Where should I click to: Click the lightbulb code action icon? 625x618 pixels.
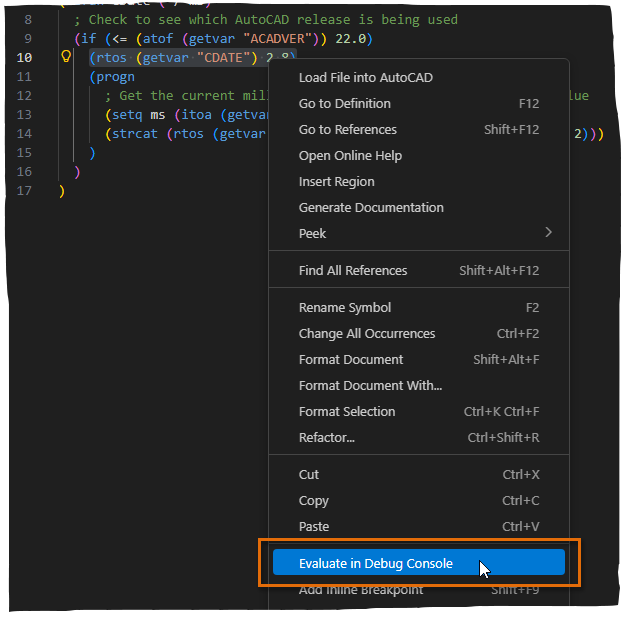click(67, 58)
